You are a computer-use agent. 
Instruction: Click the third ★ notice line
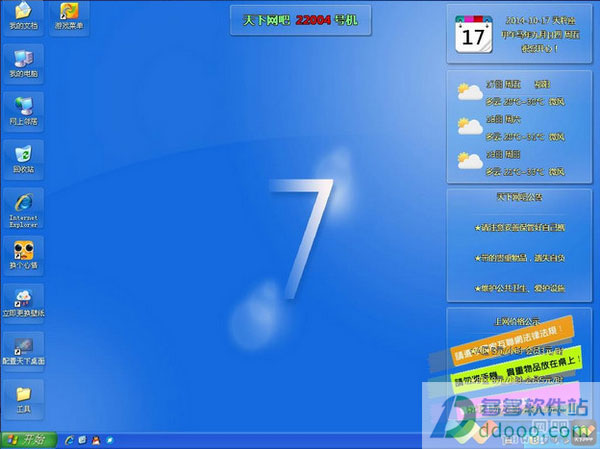[x=520, y=288]
